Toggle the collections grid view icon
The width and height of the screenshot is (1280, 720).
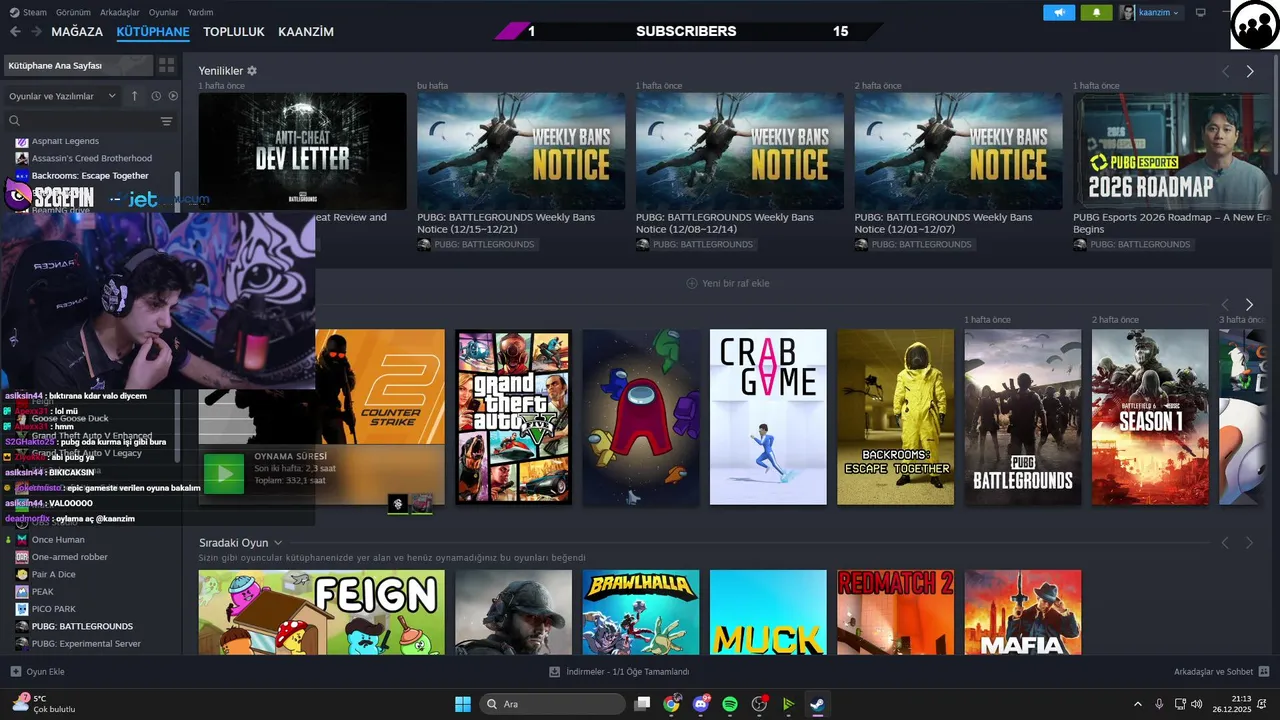point(166,65)
